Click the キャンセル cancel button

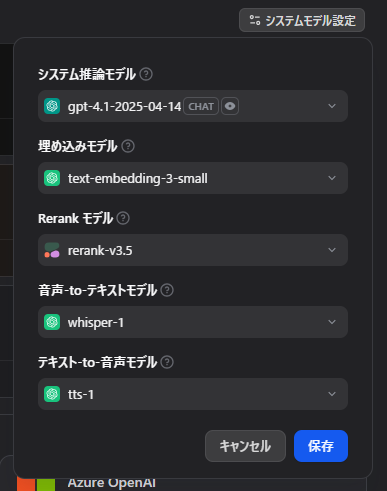click(x=245, y=446)
